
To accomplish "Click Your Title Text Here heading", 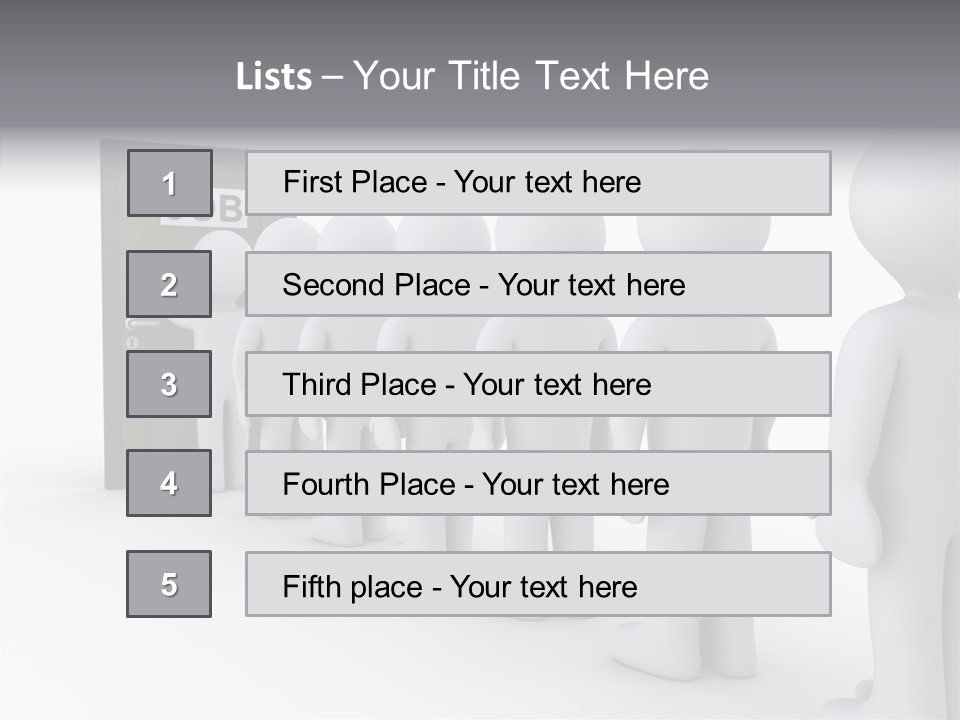I will 531,76.
